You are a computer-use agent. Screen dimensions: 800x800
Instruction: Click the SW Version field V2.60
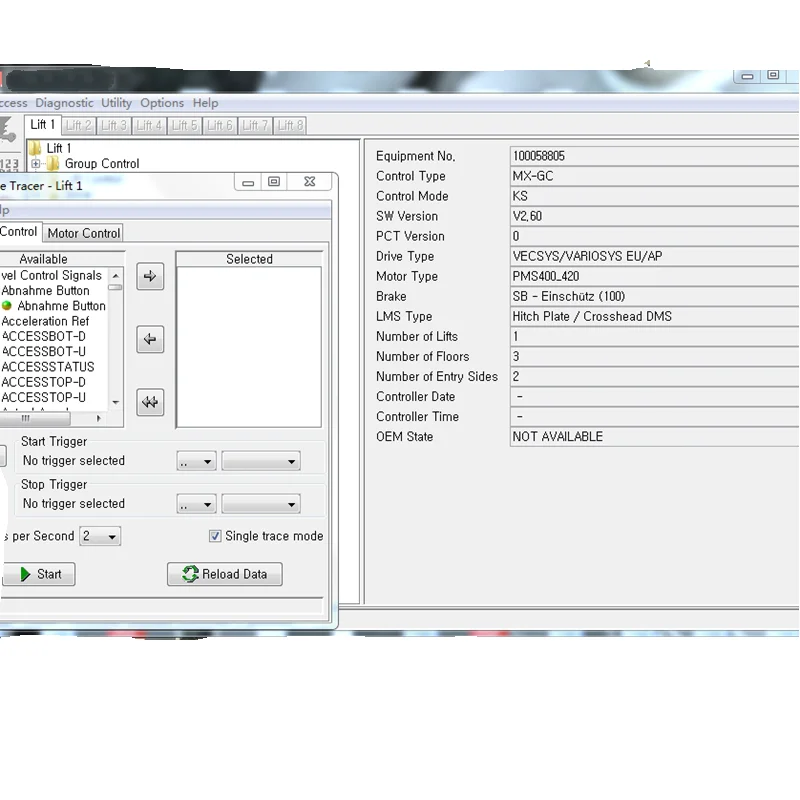coord(655,216)
